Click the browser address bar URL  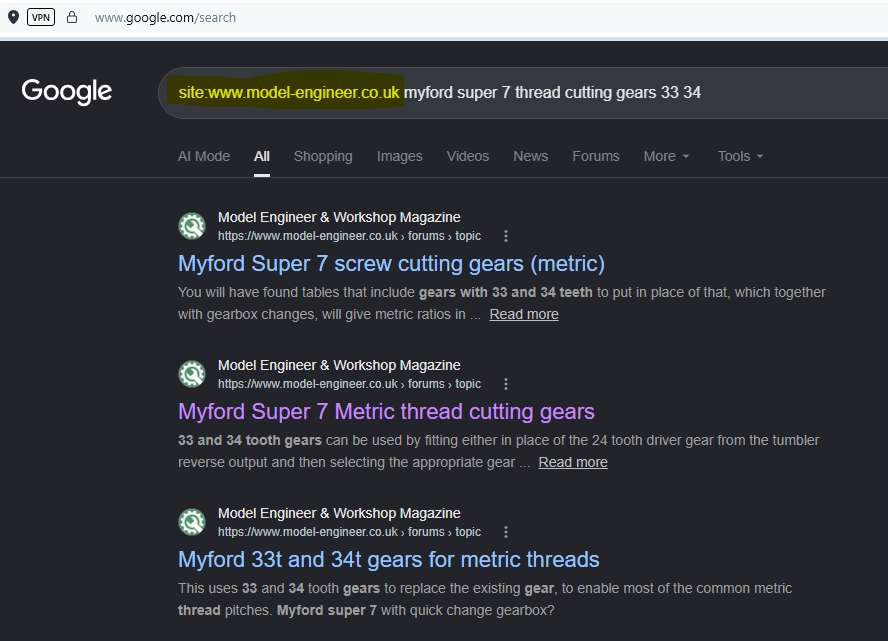point(165,18)
